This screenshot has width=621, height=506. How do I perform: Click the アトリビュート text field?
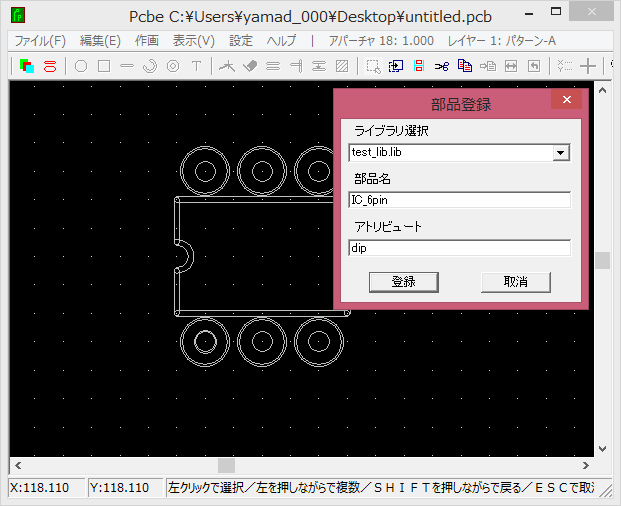click(459, 248)
